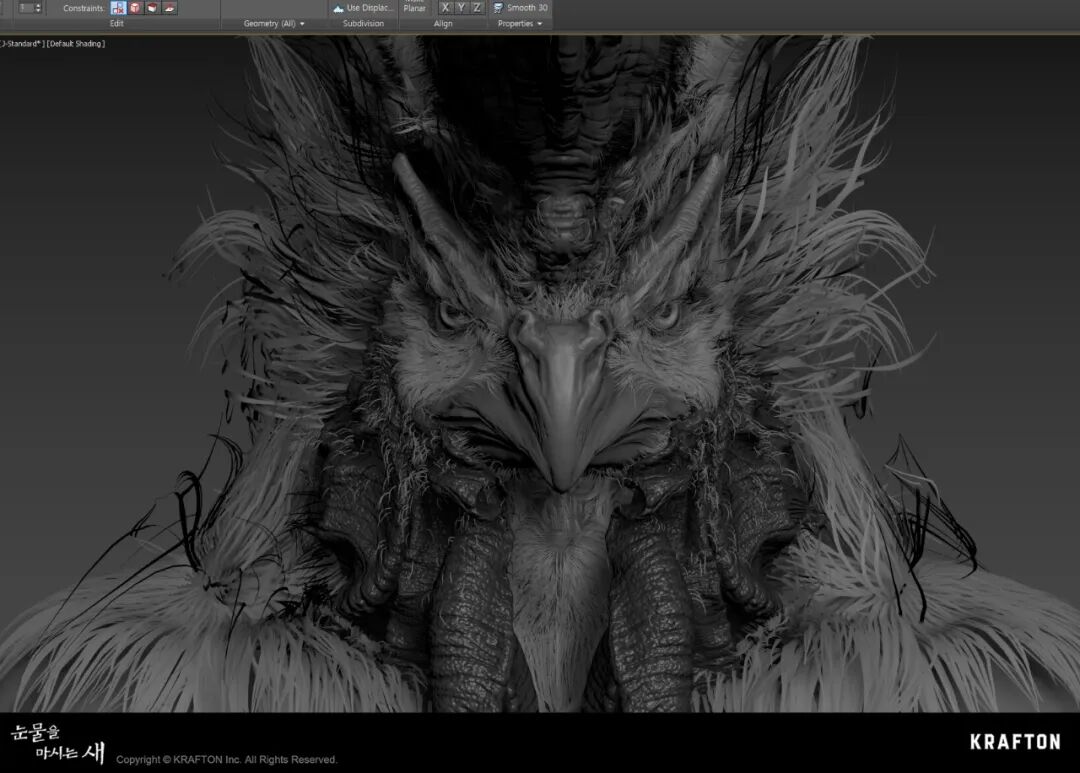Image resolution: width=1080 pixels, height=773 pixels.
Task: Select the Constrain to Edge icon
Action: 136,8
